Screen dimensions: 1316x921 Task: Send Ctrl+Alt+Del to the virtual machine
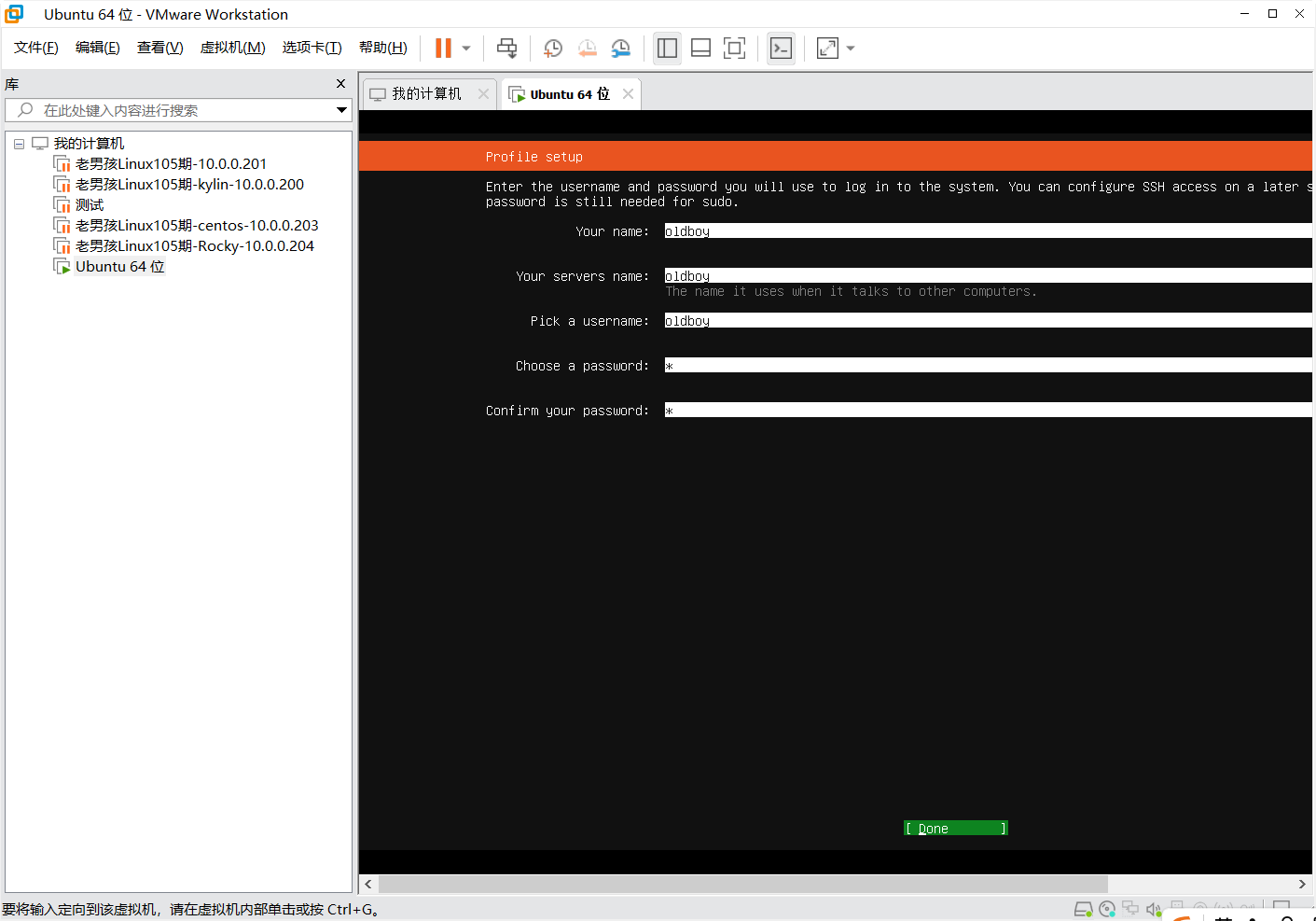point(506,49)
